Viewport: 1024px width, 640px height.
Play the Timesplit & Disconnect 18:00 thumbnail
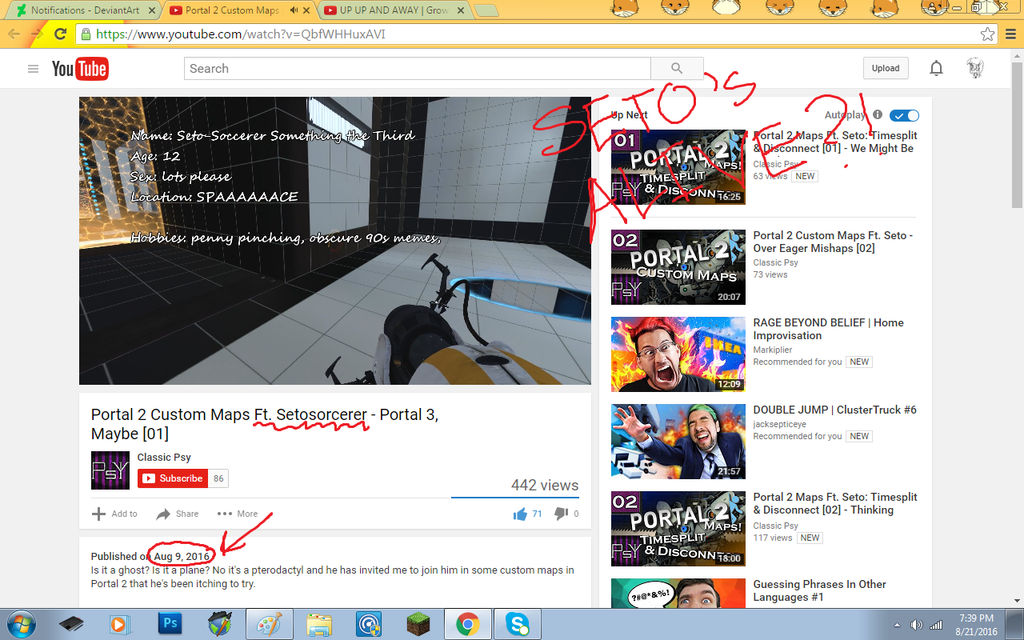tap(678, 529)
